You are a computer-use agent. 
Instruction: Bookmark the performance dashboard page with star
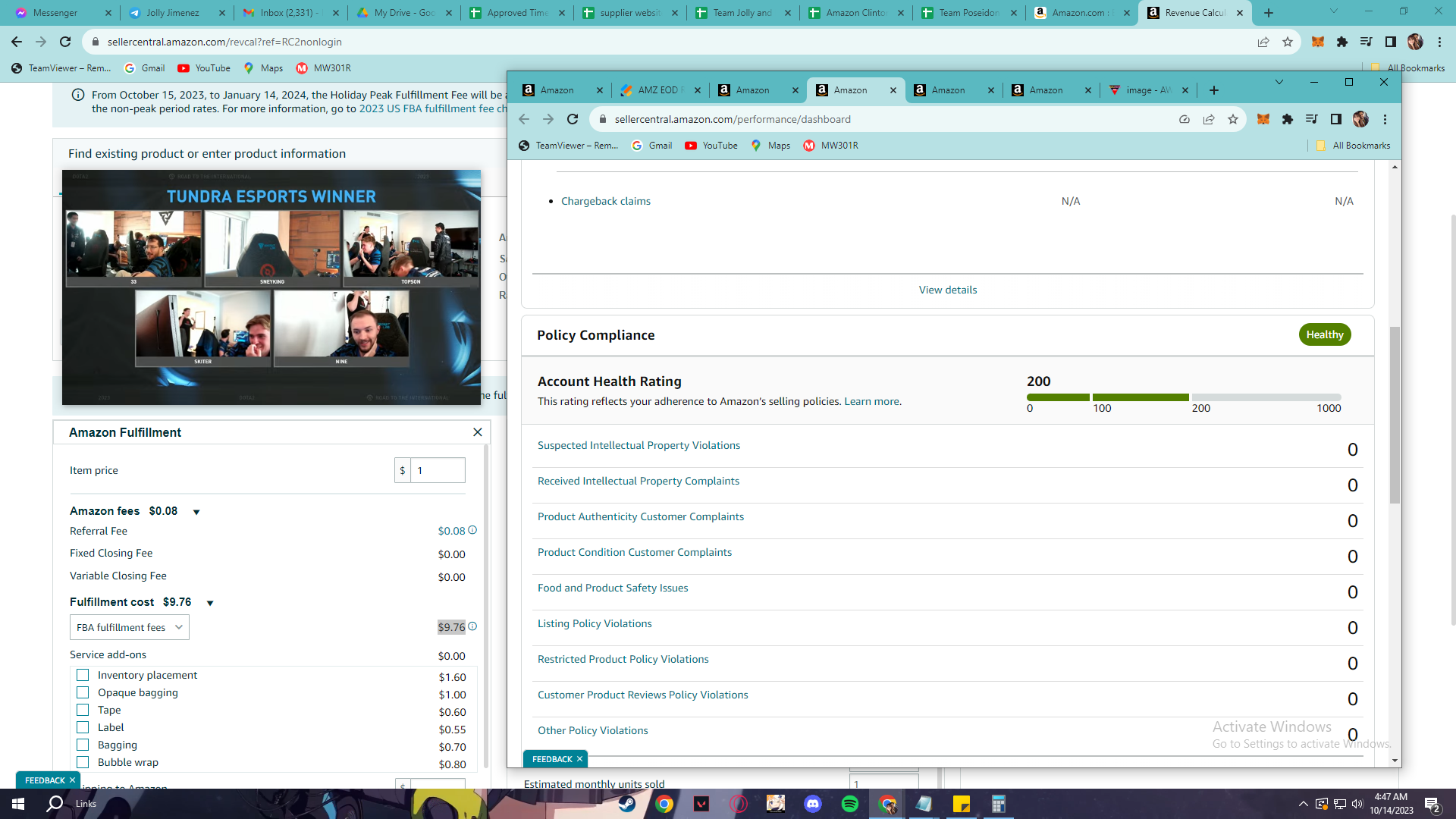[x=1233, y=119]
